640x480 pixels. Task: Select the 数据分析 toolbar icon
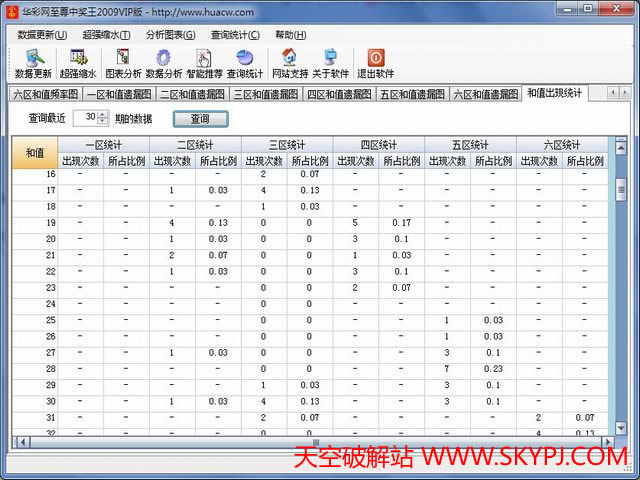pos(164,64)
